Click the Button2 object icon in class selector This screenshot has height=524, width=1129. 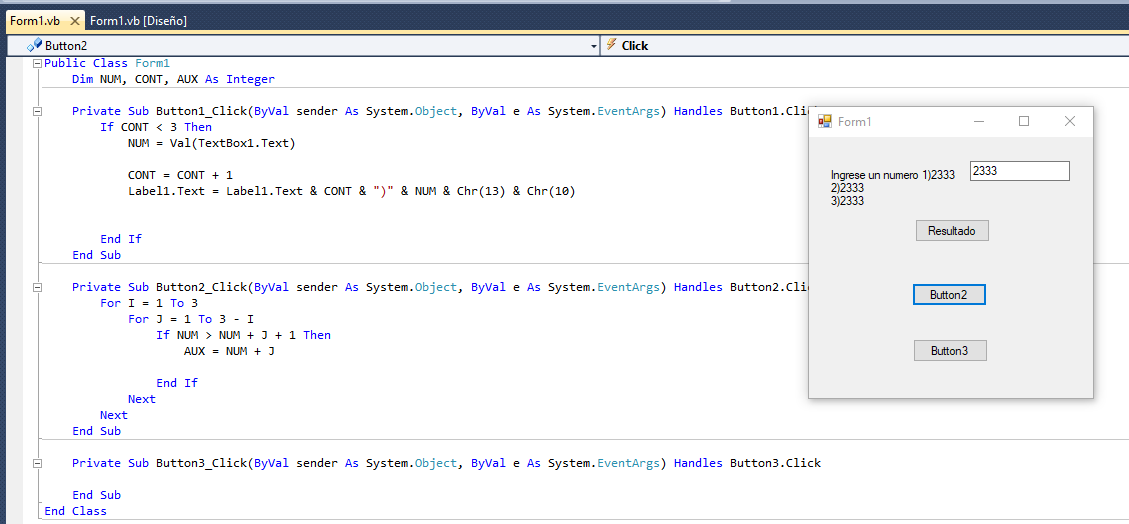[x=34, y=45]
